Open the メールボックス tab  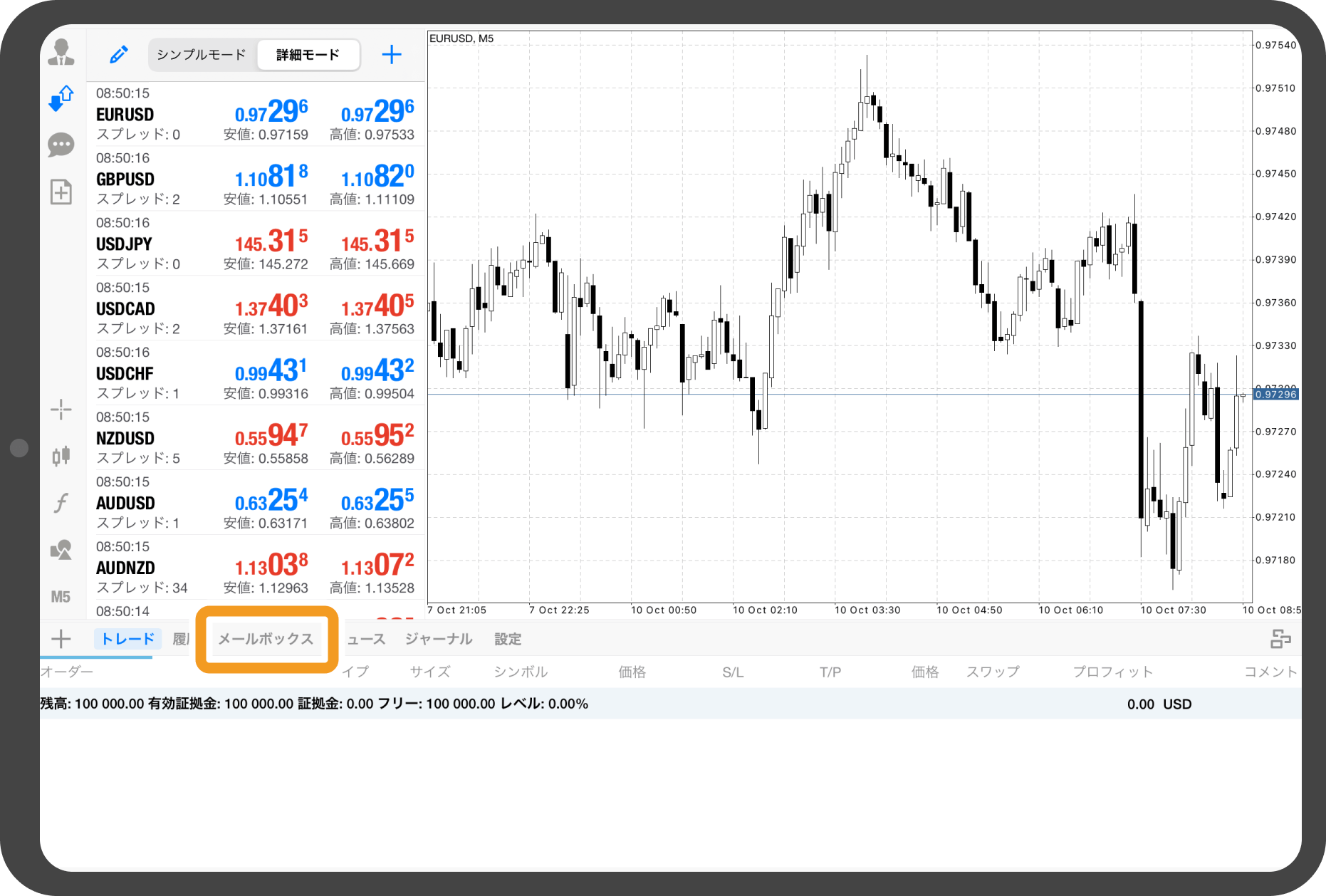266,639
